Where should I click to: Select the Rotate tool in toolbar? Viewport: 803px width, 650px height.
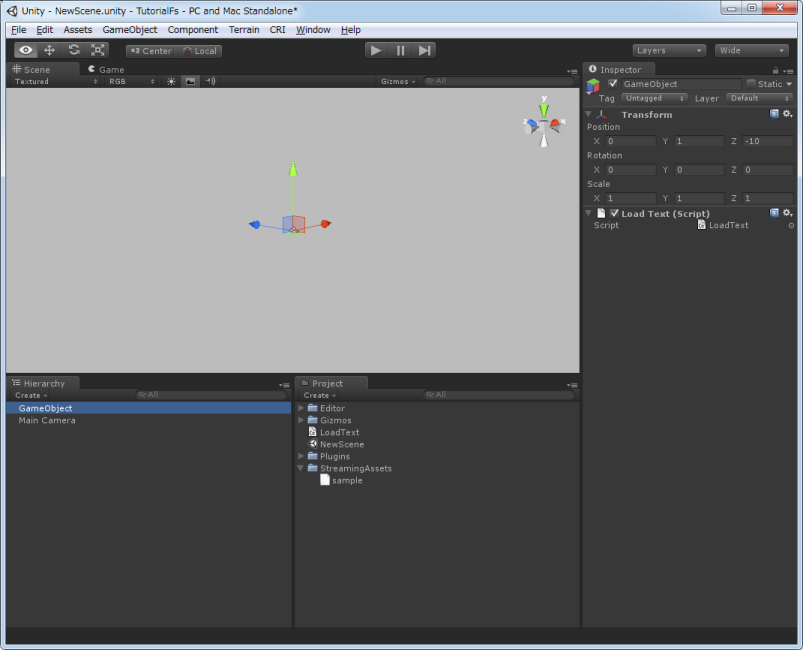(x=73, y=50)
